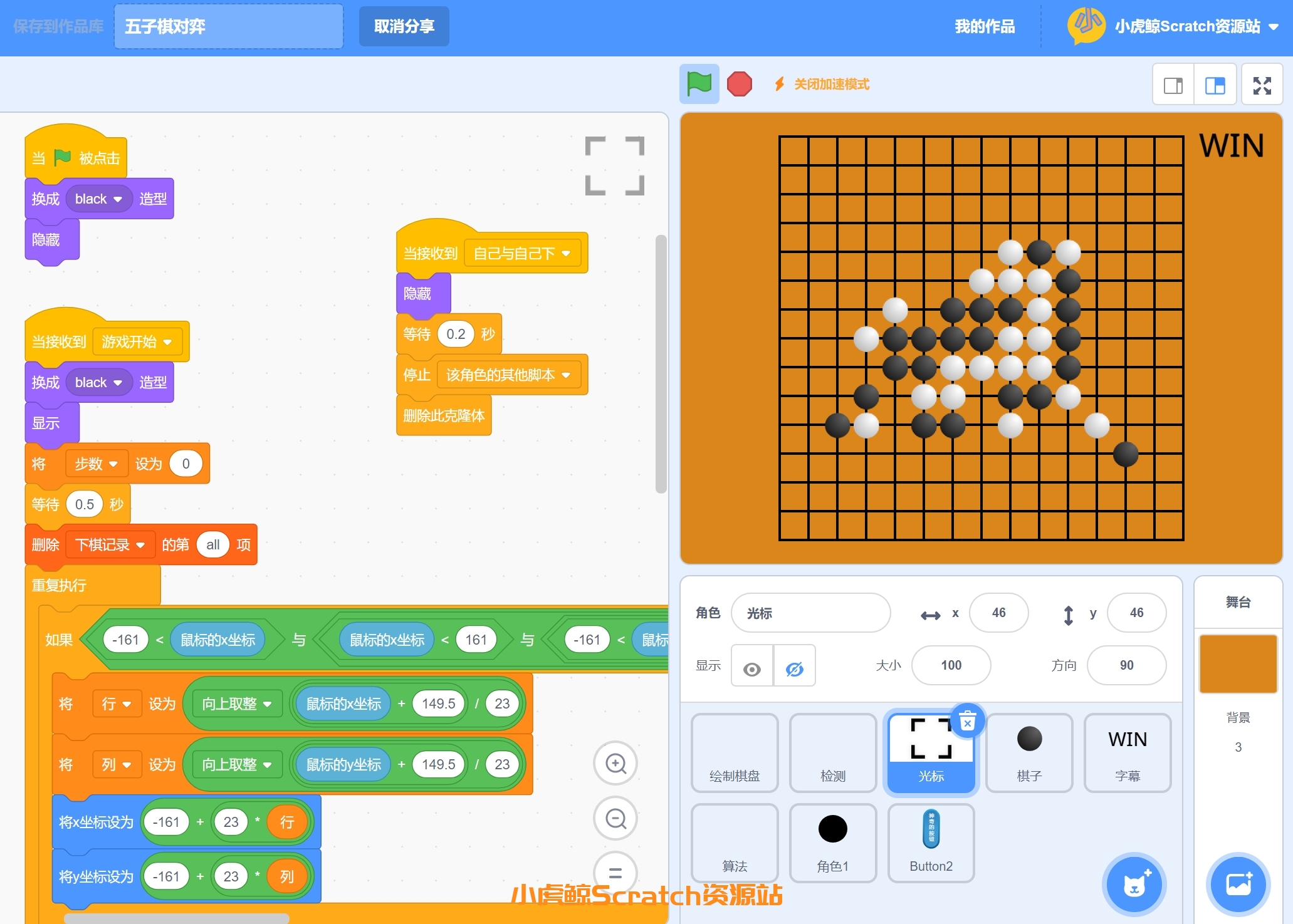The image size is (1293, 924).
Task: Click the 当绿旗被点击 hat block
Action: (76, 152)
